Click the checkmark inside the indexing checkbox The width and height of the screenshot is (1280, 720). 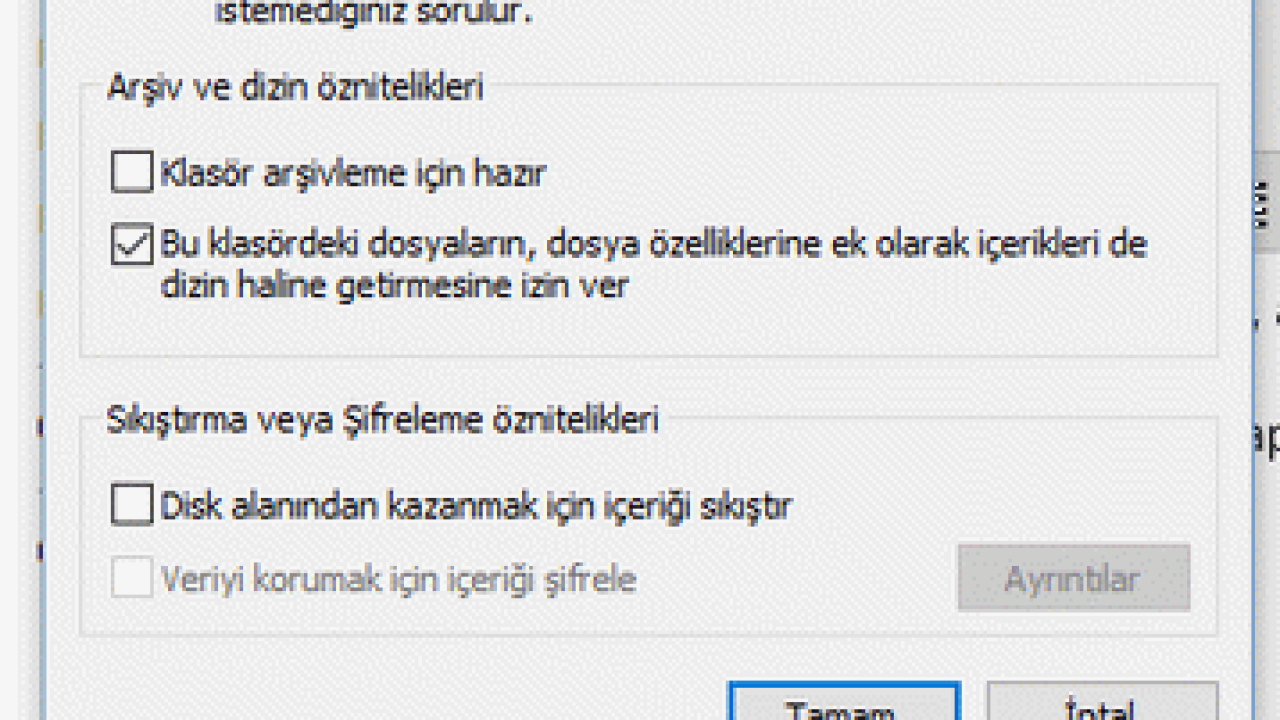(132, 244)
